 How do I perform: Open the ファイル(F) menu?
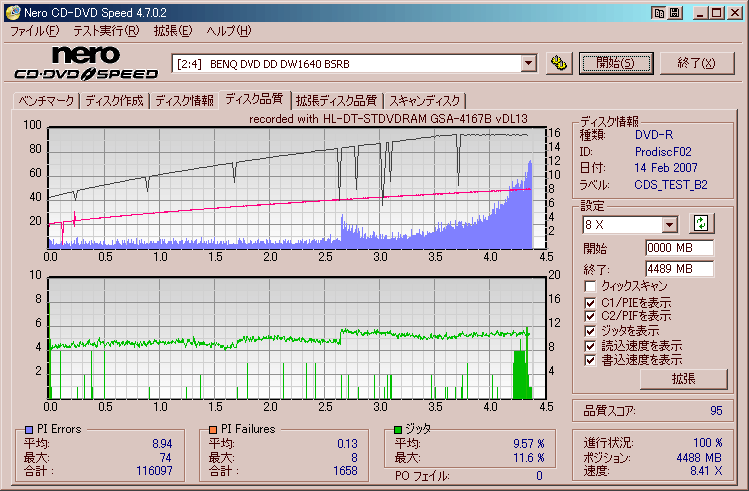coord(34,32)
